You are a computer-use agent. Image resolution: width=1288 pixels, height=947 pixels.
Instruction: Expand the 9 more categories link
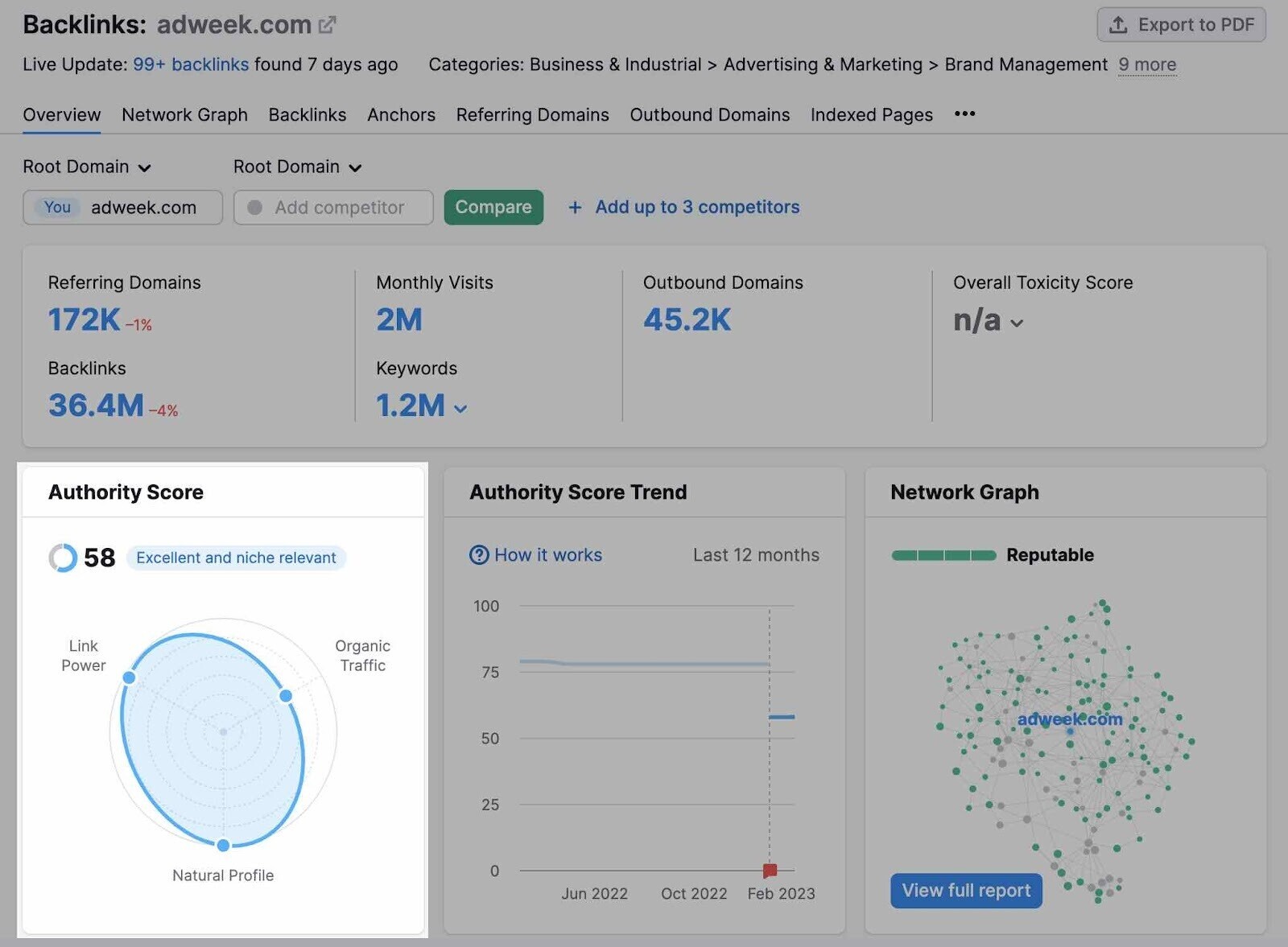[1147, 64]
